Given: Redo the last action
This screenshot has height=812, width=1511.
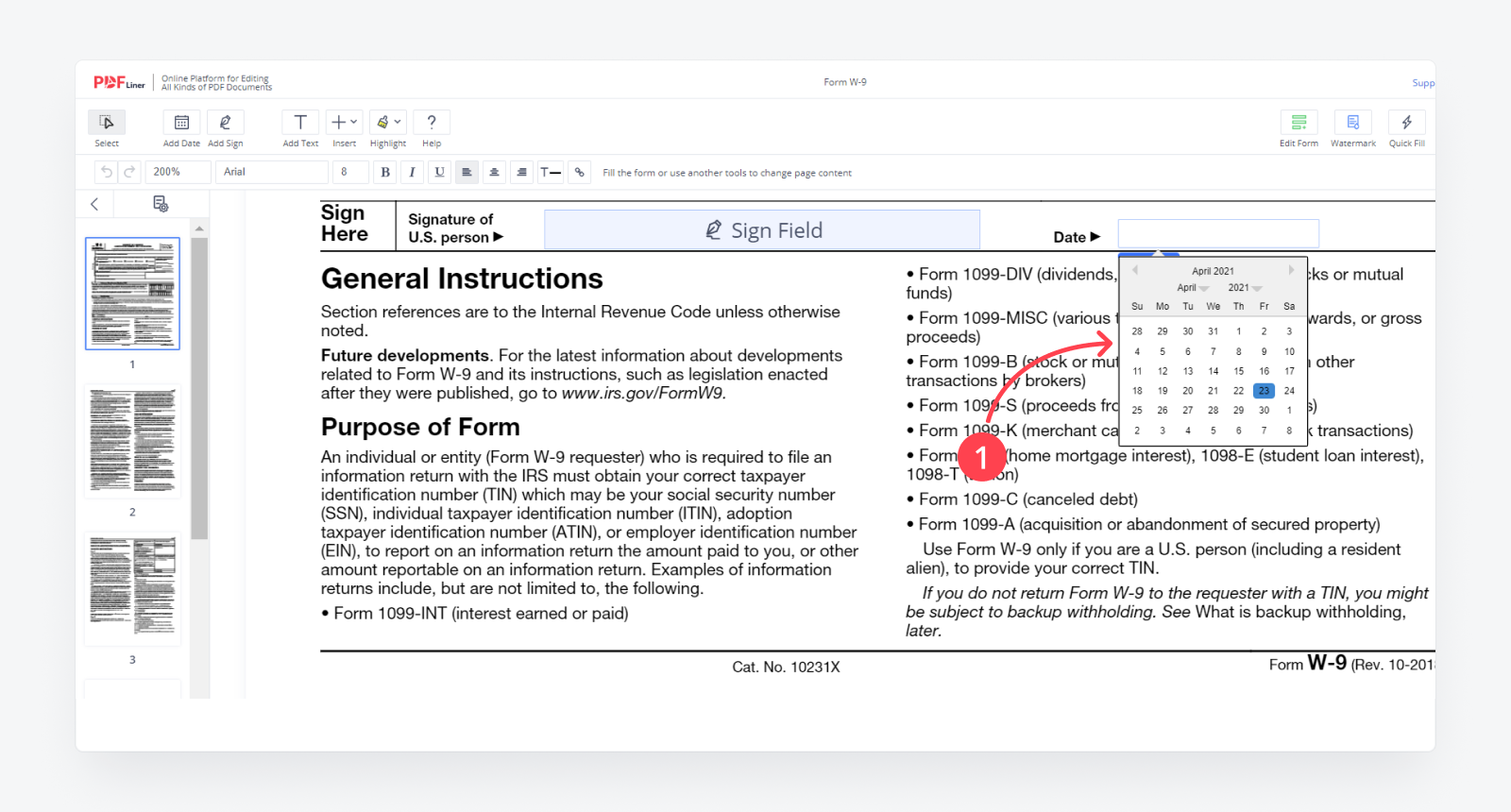Looking at the screenshot, I should point(129,172).
